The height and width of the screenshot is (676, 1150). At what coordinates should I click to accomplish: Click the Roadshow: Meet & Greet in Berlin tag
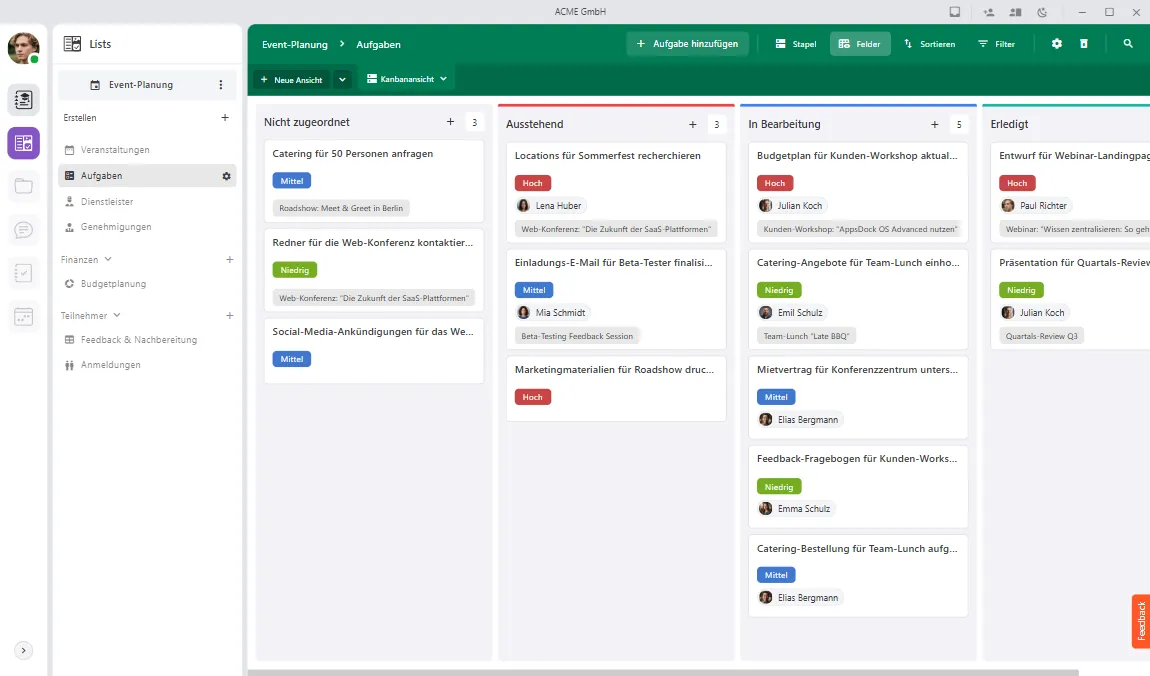tap(341, 208)
